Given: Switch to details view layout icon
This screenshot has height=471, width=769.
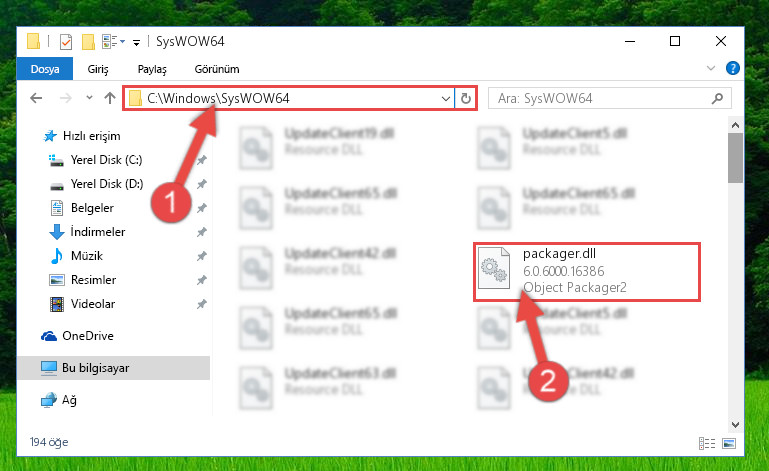Looking at the screenshot, I should pos(707,444).
